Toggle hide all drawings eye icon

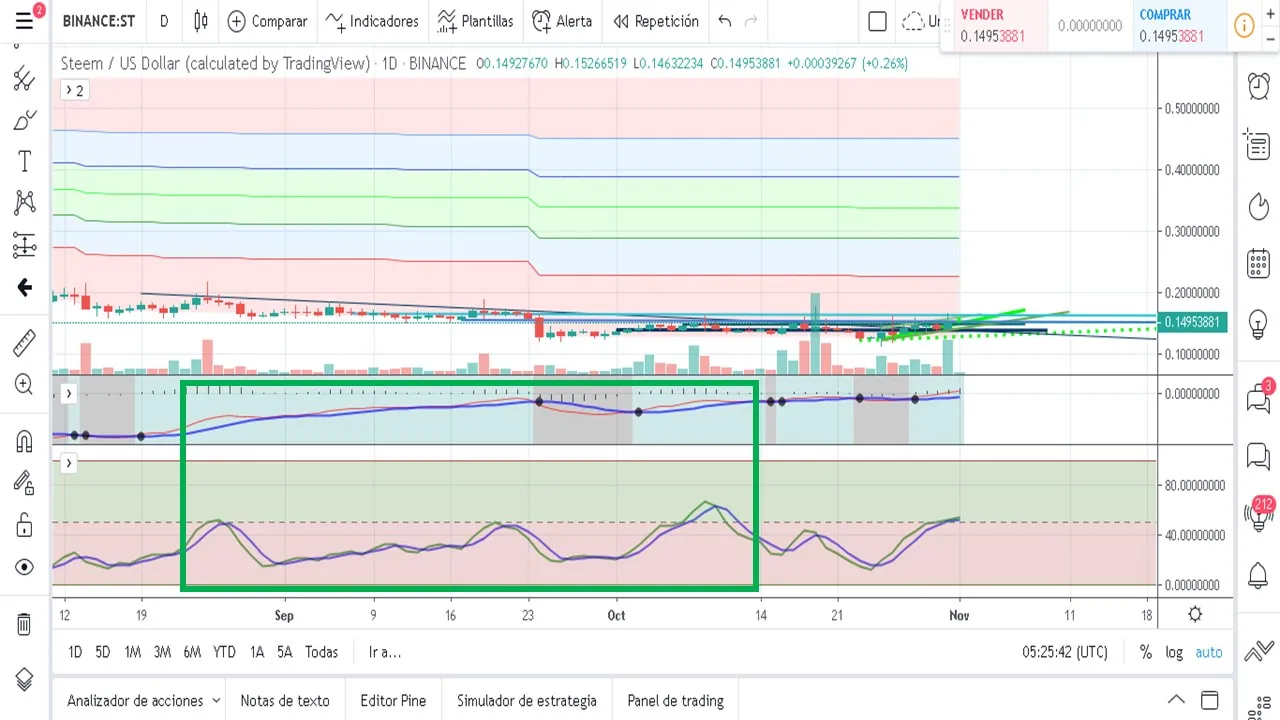[x=24, y=567]
